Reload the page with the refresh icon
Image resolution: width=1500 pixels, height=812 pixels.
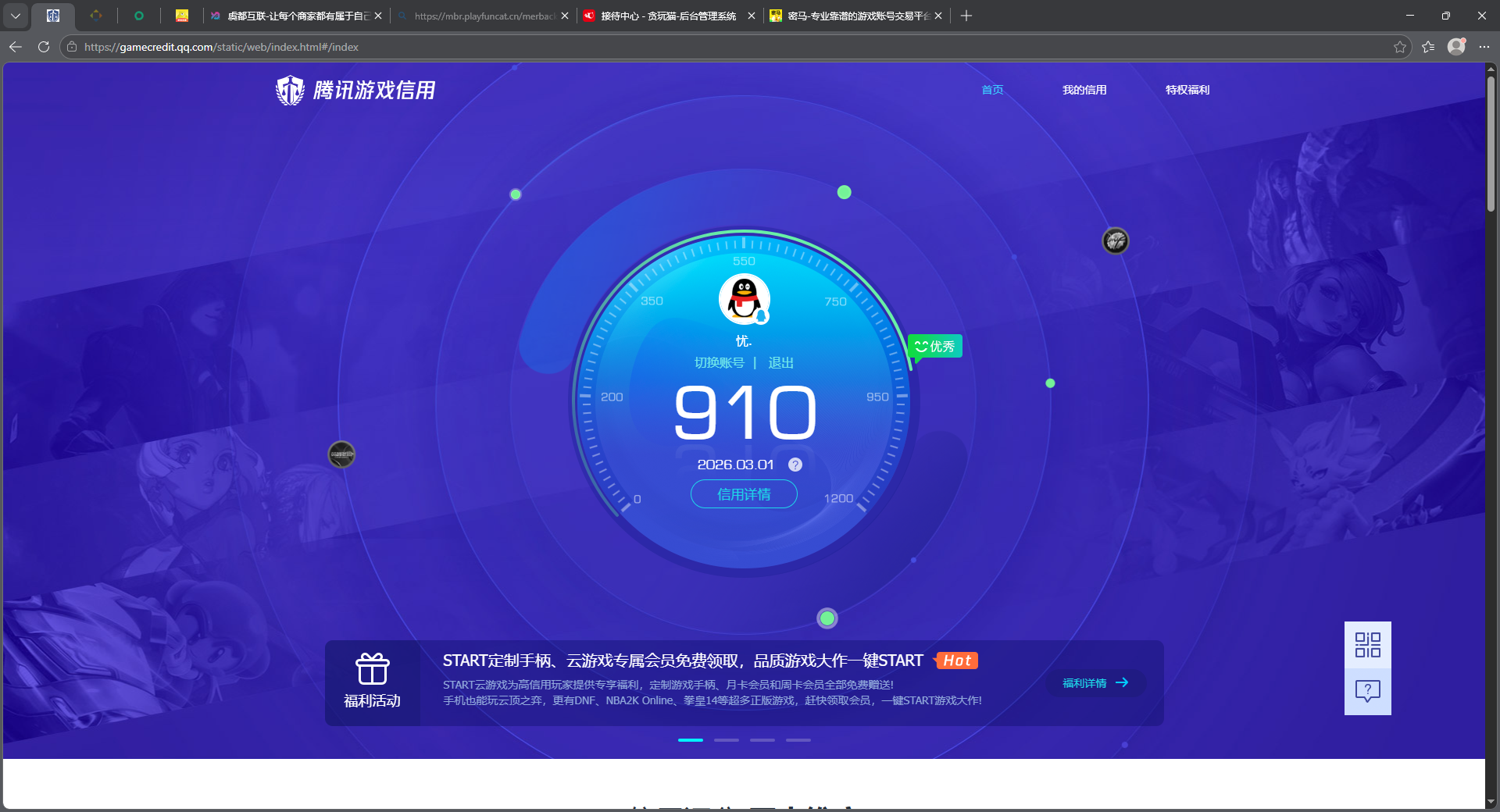[43, 47]
